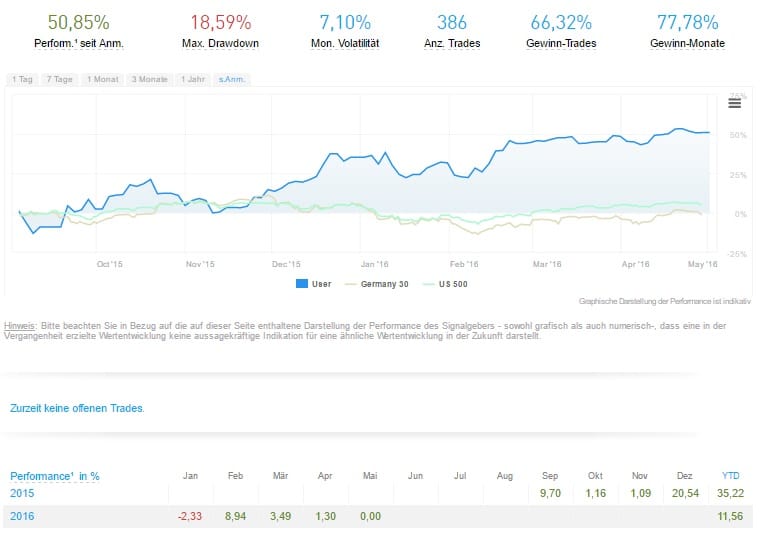Click the Zurzeit keine offenen Trades text

77,408
